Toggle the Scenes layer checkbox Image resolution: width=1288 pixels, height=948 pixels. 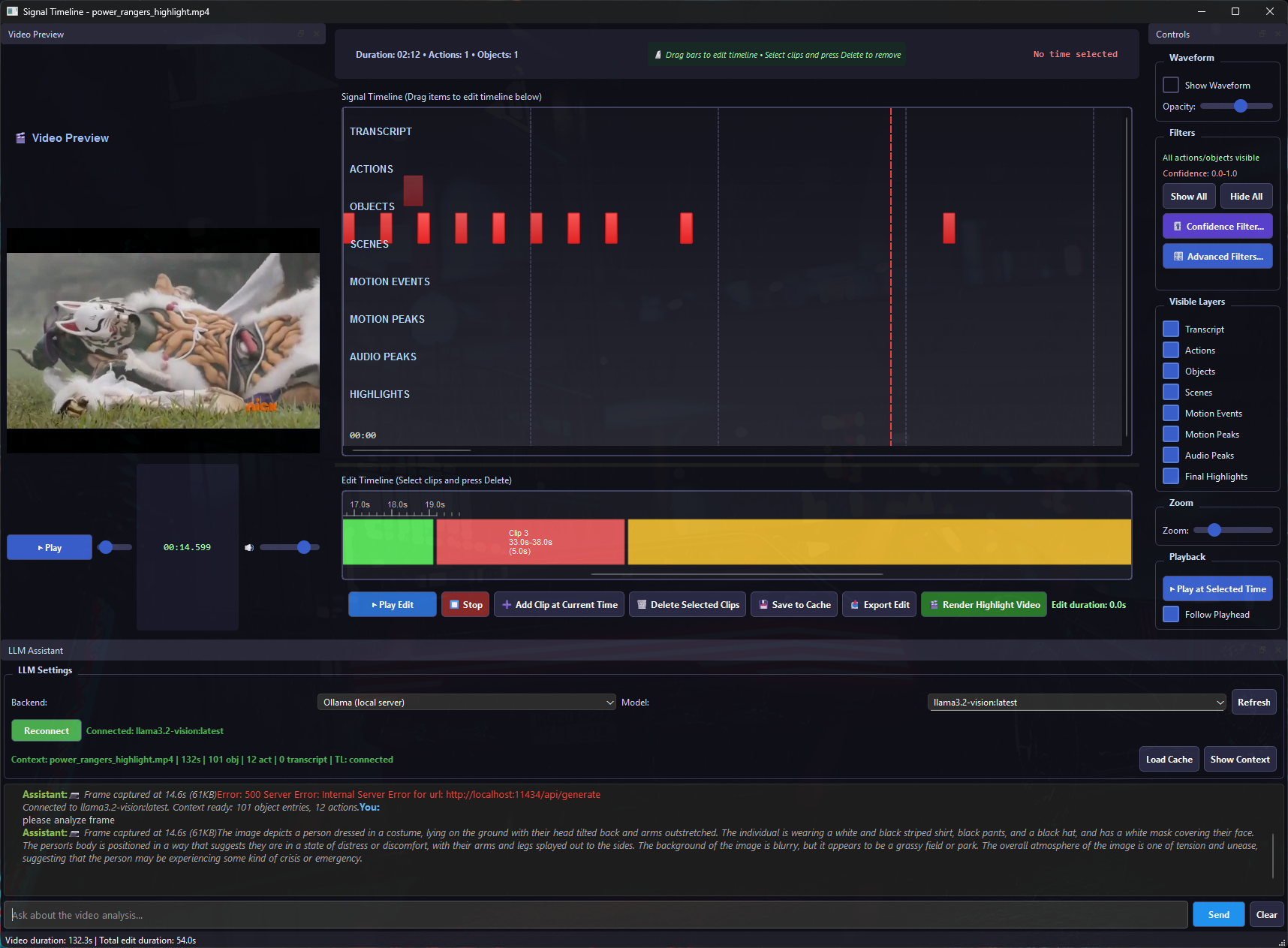click(1171, 392)
